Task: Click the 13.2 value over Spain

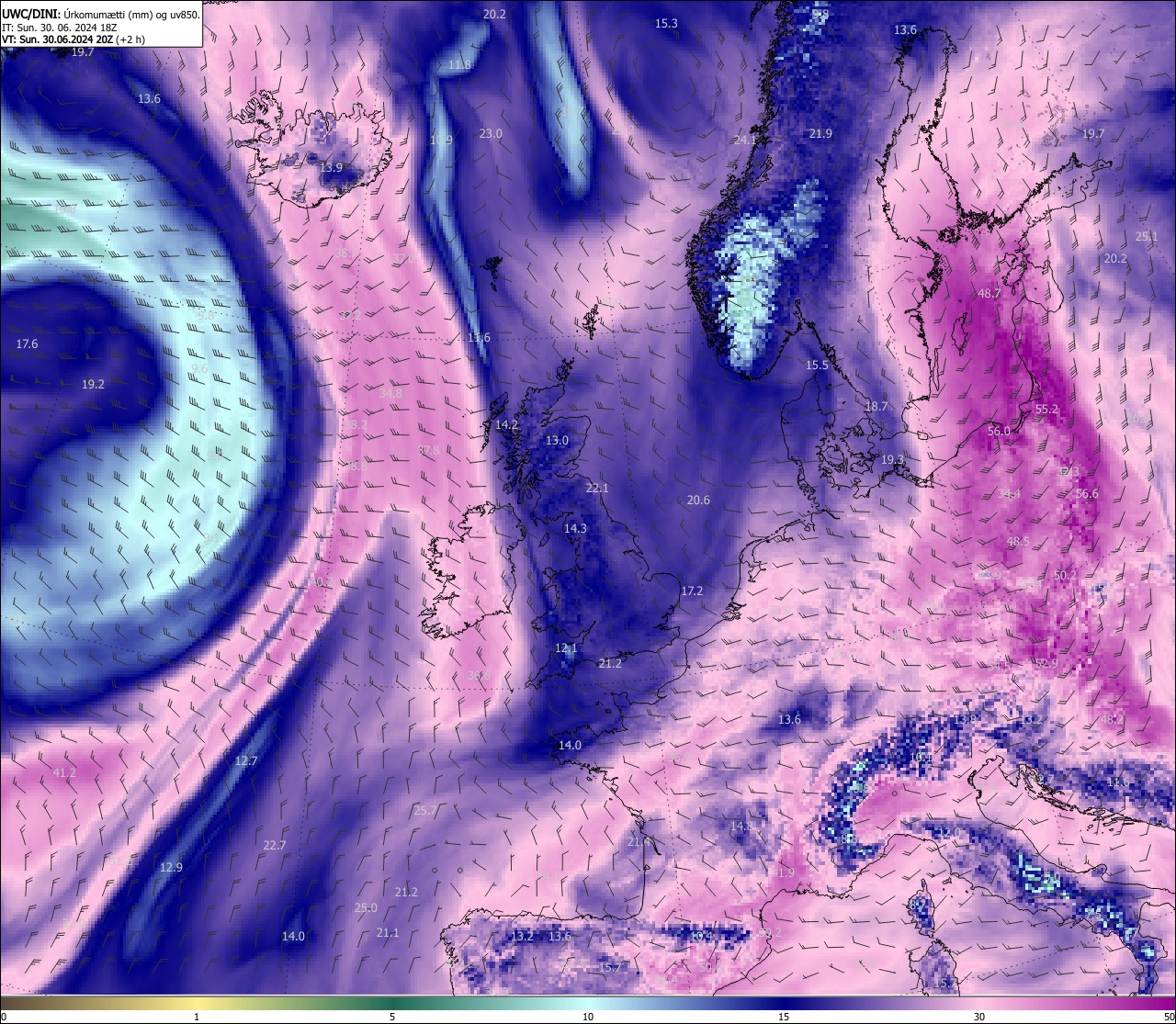Action: [x=522, y=936]
